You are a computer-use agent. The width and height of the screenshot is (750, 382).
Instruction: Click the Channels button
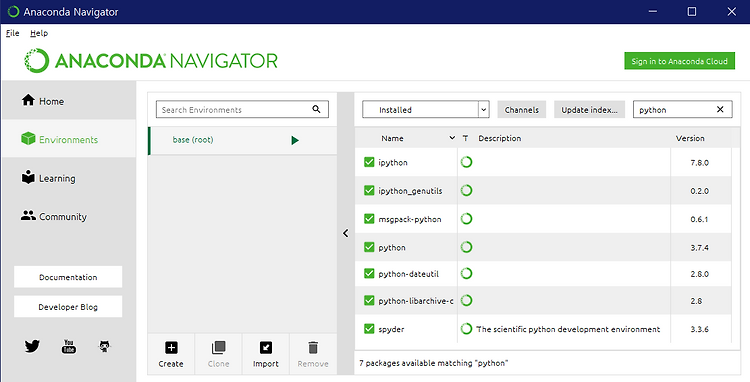521,109
